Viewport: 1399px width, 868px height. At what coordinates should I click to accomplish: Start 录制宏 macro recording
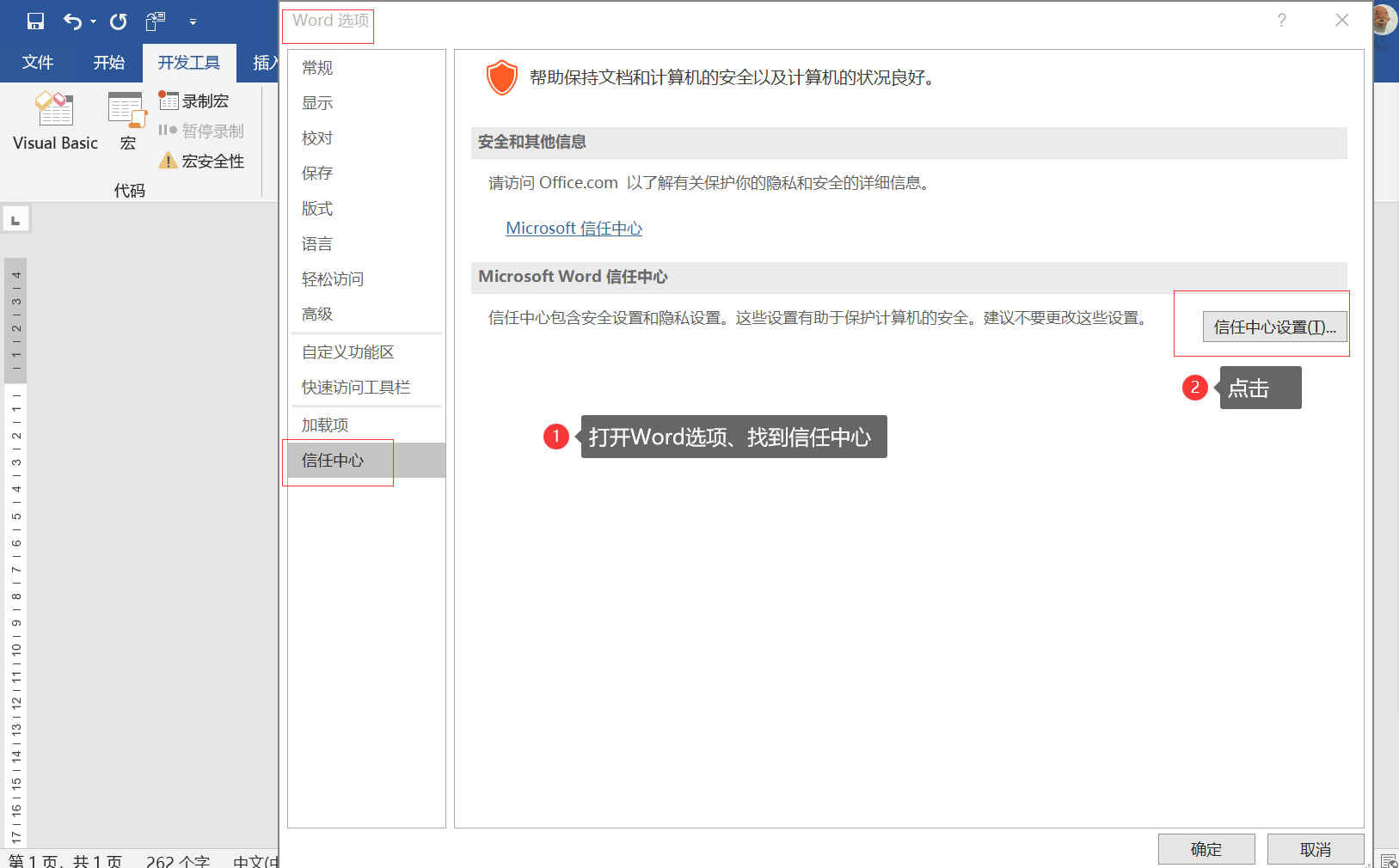point(195,101)
